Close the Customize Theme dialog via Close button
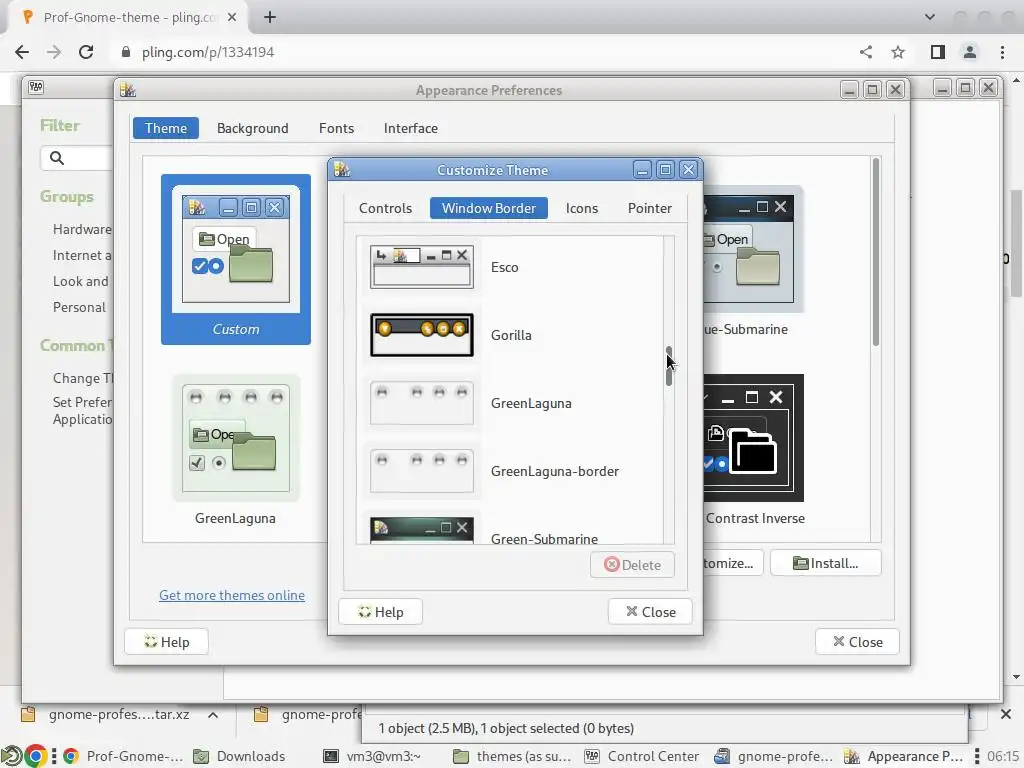The height and width of the screenshot is (768, 1024). [650, 612]
